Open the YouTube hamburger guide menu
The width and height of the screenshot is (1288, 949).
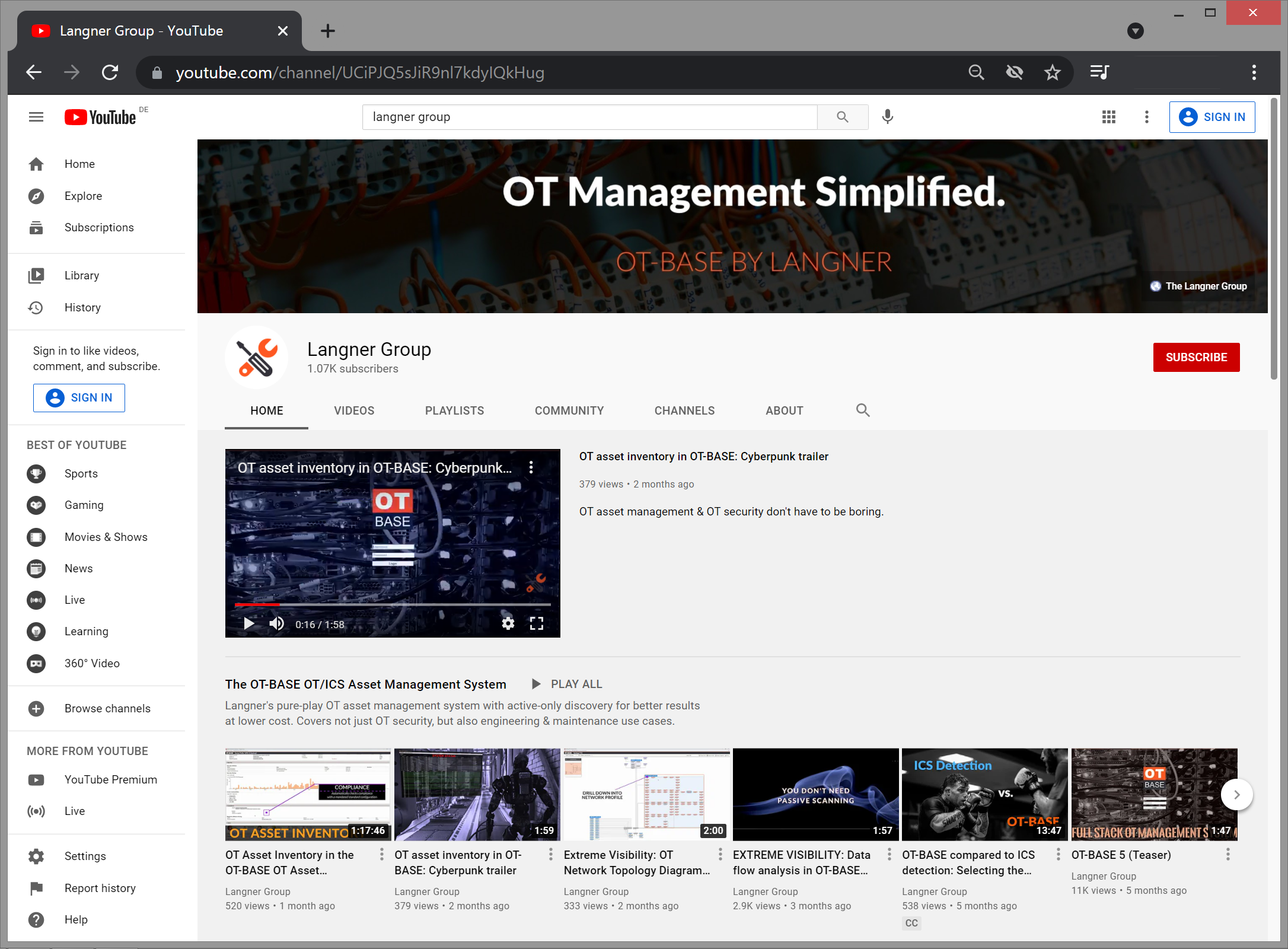[36, 117]
